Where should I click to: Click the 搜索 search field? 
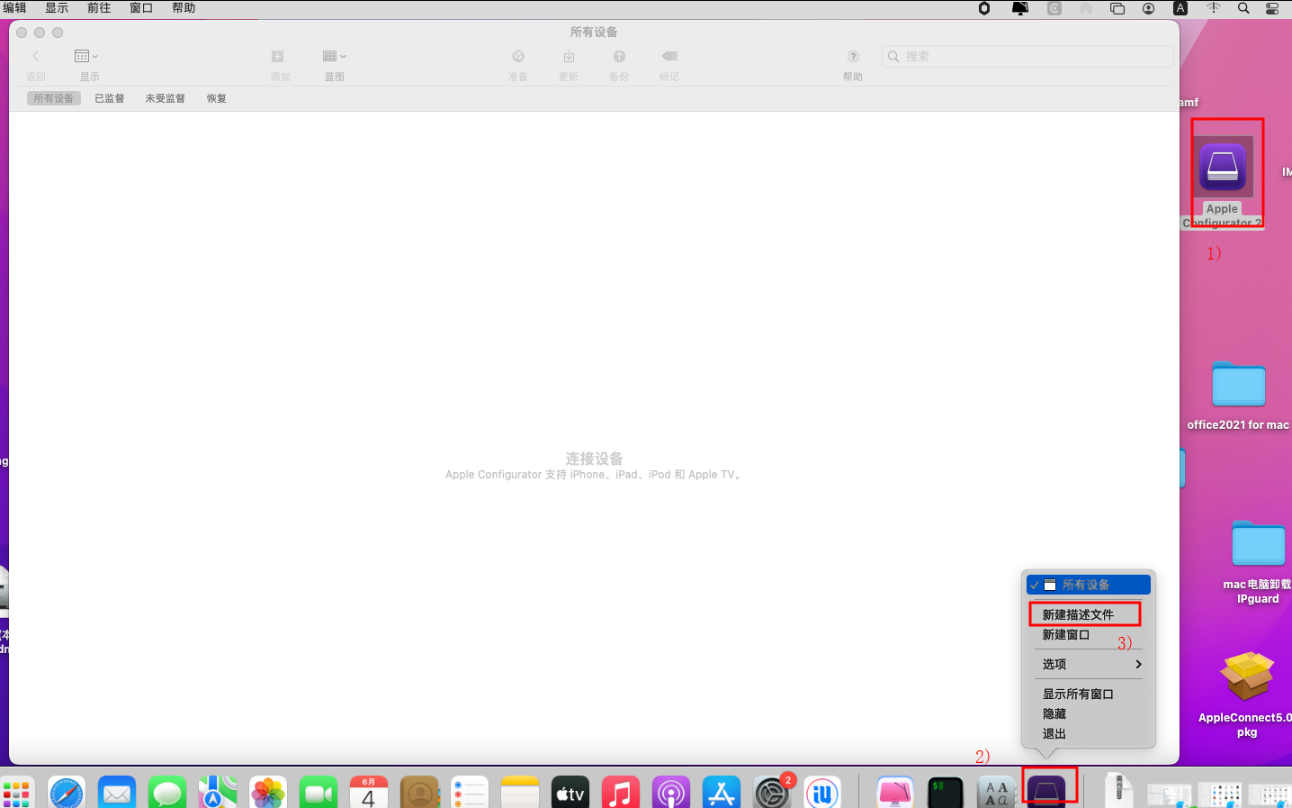click(x=1027, y=57)
